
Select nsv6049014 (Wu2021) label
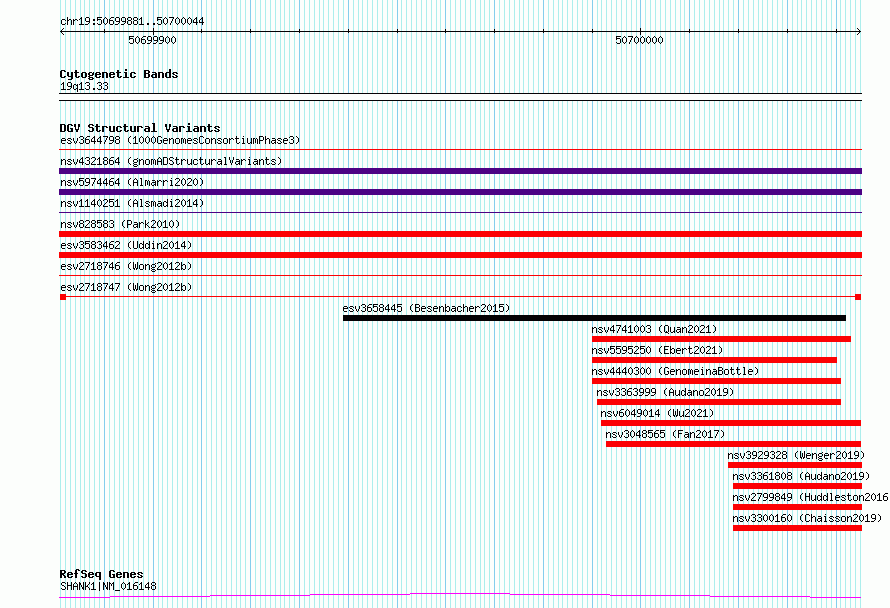tap(657, 413)
